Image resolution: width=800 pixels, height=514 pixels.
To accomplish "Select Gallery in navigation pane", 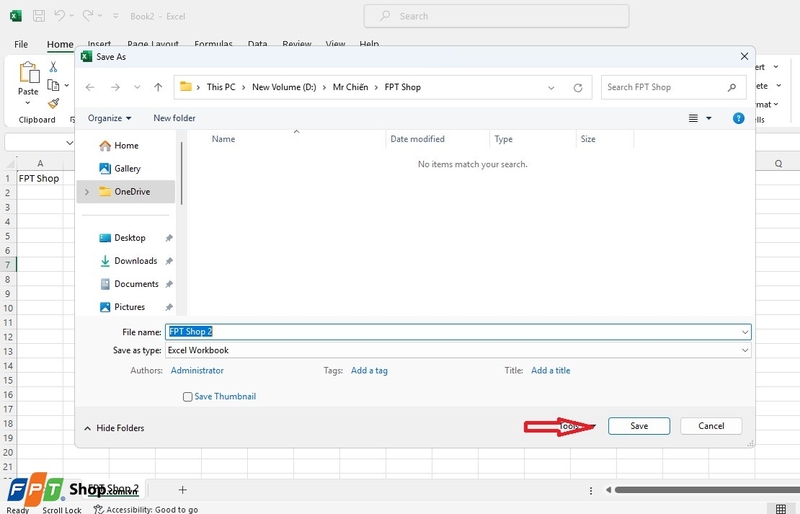I will pyautogui.click(x=127, y=168).
